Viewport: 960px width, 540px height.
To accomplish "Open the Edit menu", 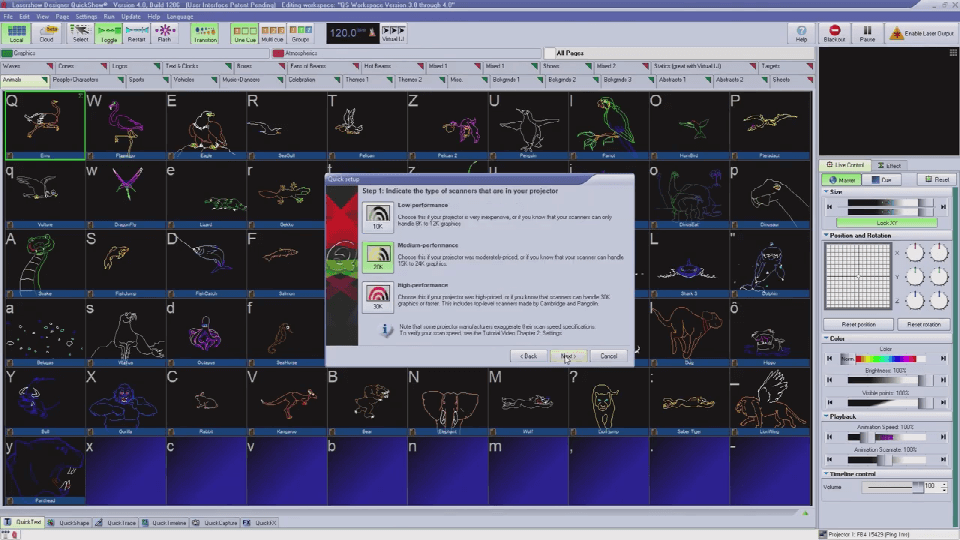I will click(x=24, y=17).
